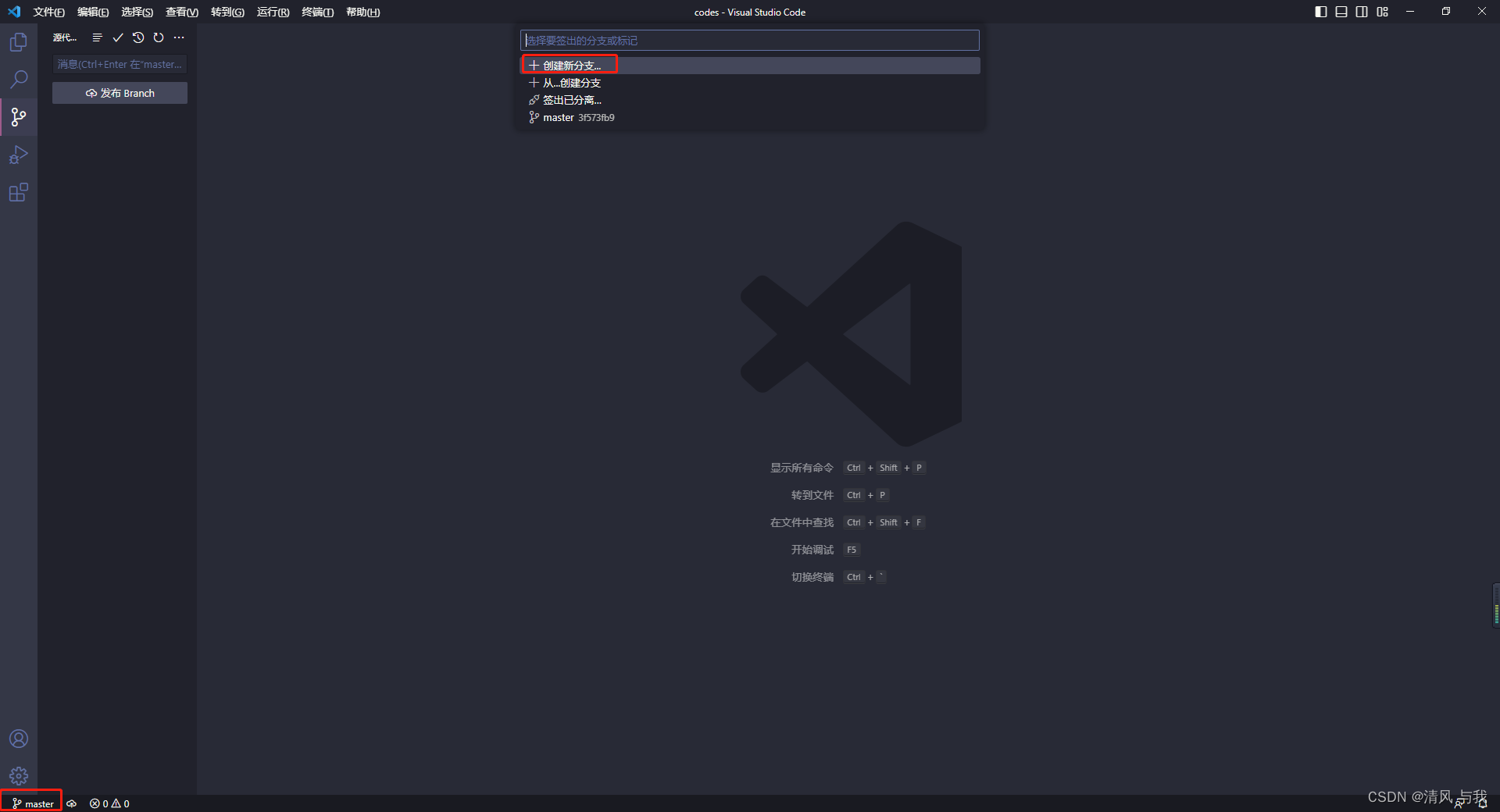Open the 运行(R) menu
1500x812 pixels.
point(273,12)
